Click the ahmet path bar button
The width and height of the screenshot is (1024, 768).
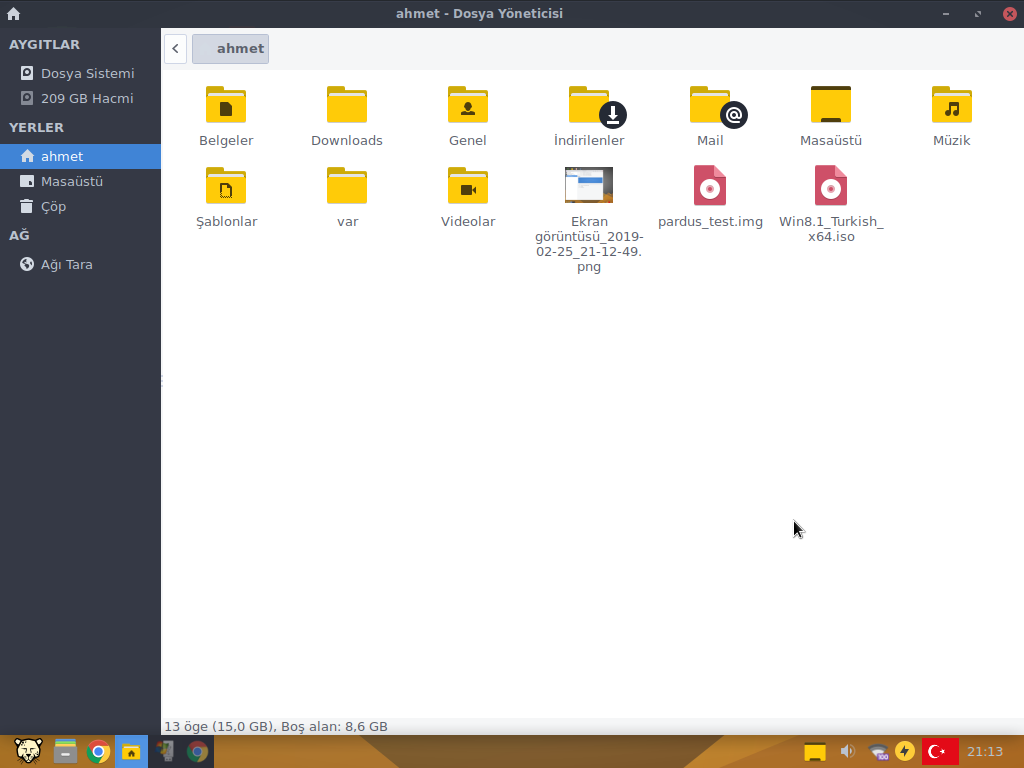point(231,48)
